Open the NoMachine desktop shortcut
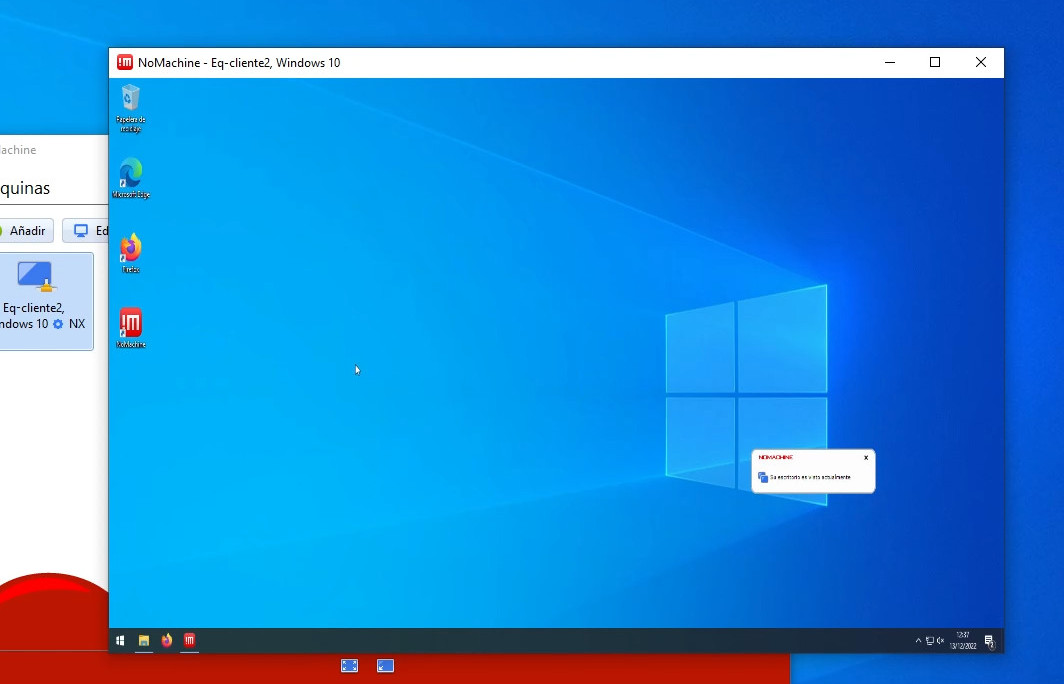1064x684 pixels. pyautogui.click(x=130, y=323)
